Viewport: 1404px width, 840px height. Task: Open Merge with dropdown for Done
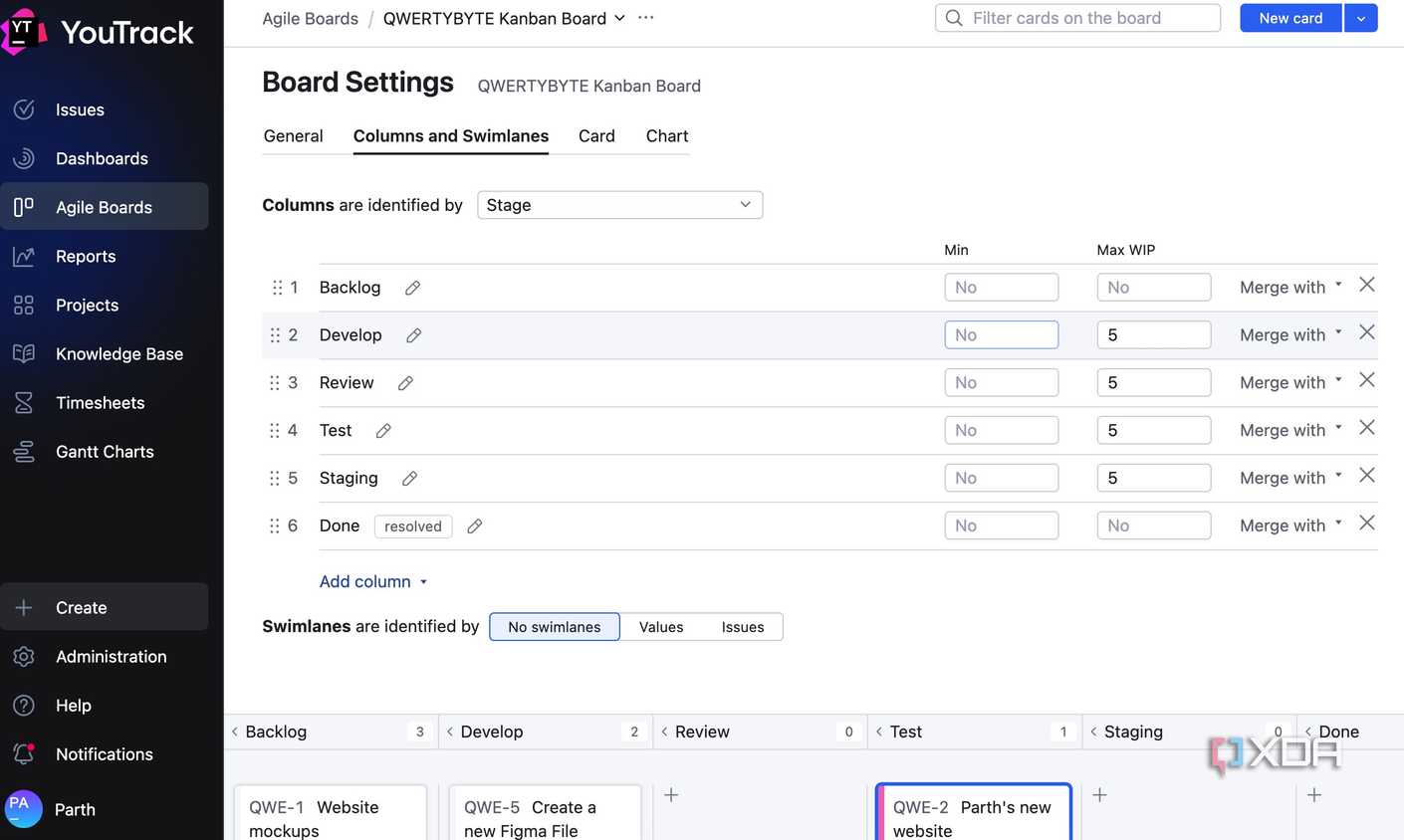1290,525
